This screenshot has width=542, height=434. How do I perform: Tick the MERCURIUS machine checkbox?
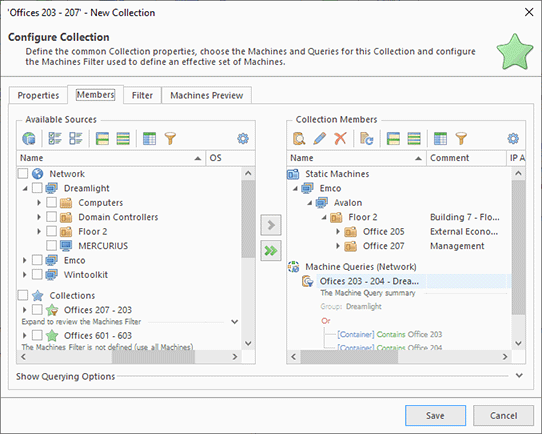click(x=52, y=246)
